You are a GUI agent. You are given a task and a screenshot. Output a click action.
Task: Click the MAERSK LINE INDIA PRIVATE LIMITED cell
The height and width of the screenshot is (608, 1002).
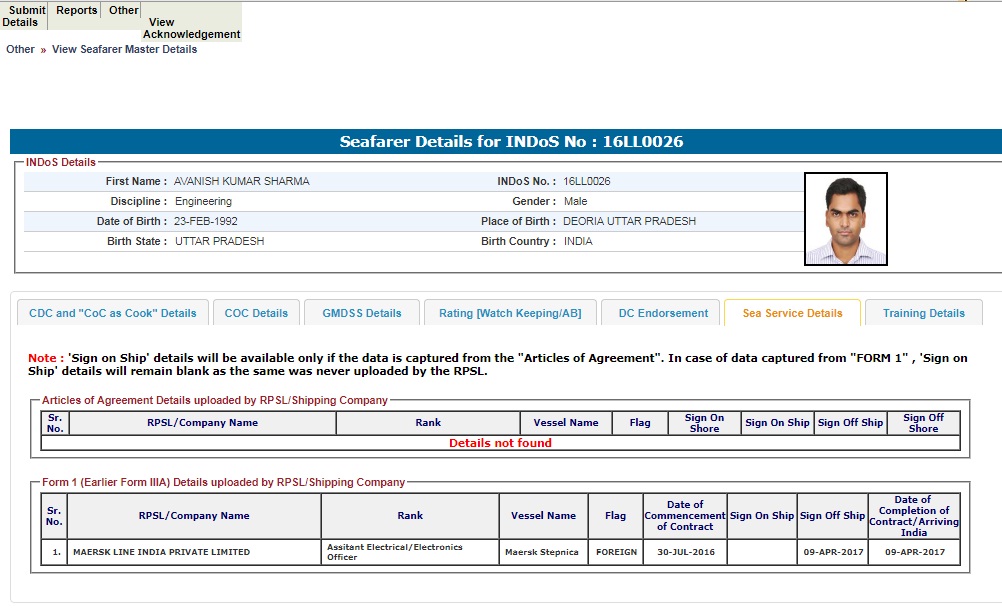[161, 552]
